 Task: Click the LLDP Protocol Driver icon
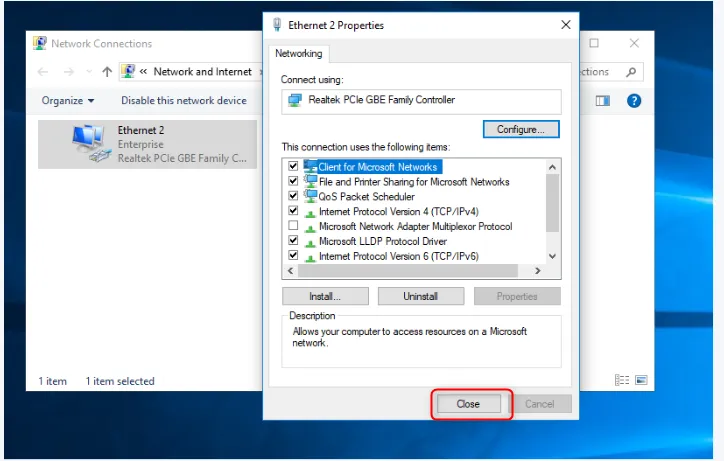(x=310, y=243)
